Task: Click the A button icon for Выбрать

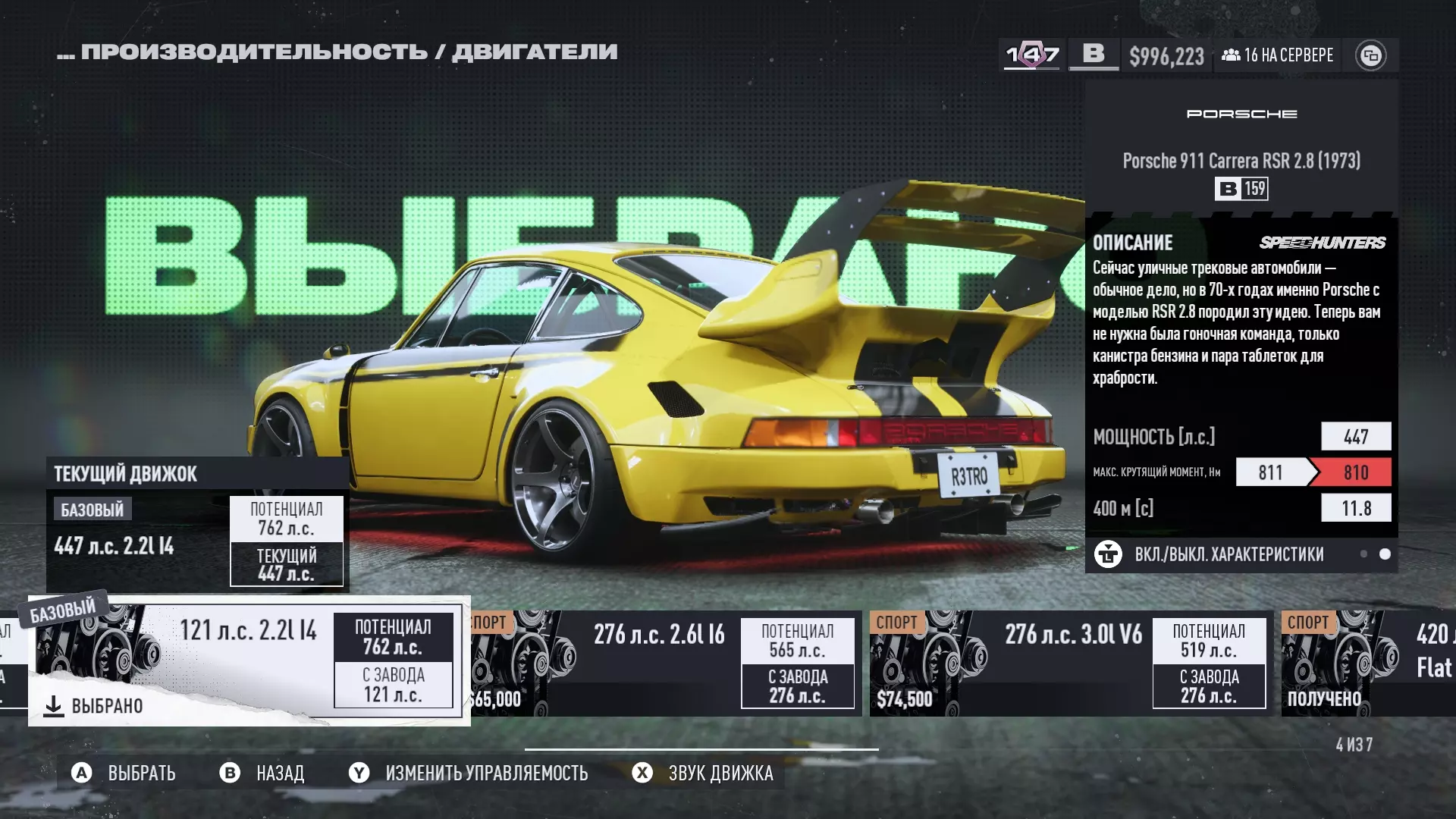Action: pyautogui.click(x=81, y=773)
